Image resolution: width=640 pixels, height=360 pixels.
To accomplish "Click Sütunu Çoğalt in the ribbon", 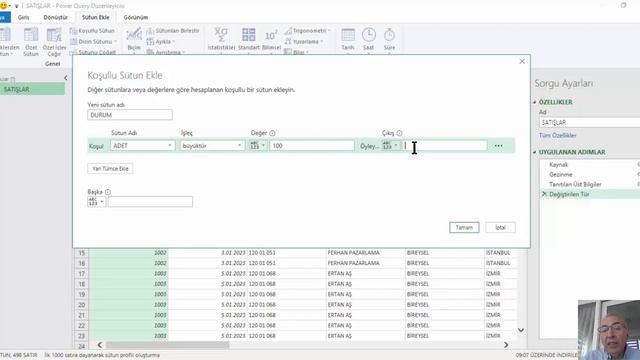I will [x=93, y=52].
